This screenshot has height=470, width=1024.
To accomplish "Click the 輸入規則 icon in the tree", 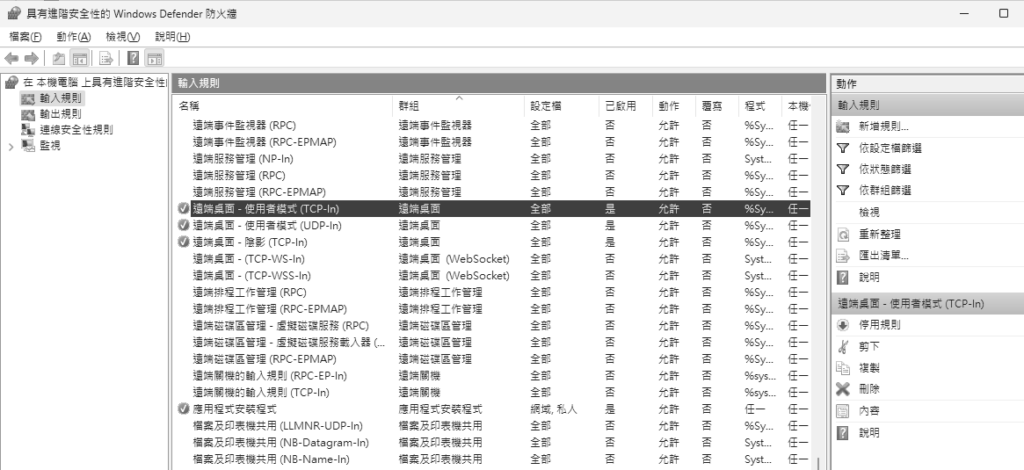I will (27, 99).
